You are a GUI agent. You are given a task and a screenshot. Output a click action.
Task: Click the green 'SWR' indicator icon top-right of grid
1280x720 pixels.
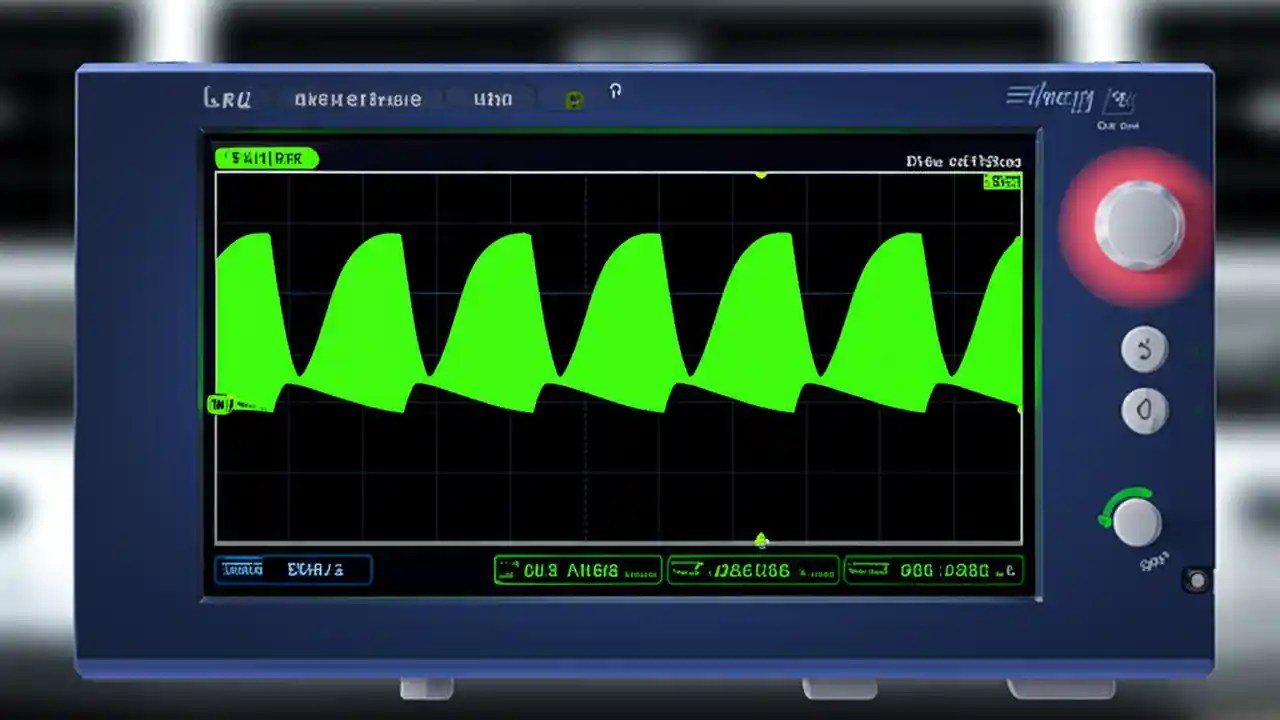coord(1003,181)
